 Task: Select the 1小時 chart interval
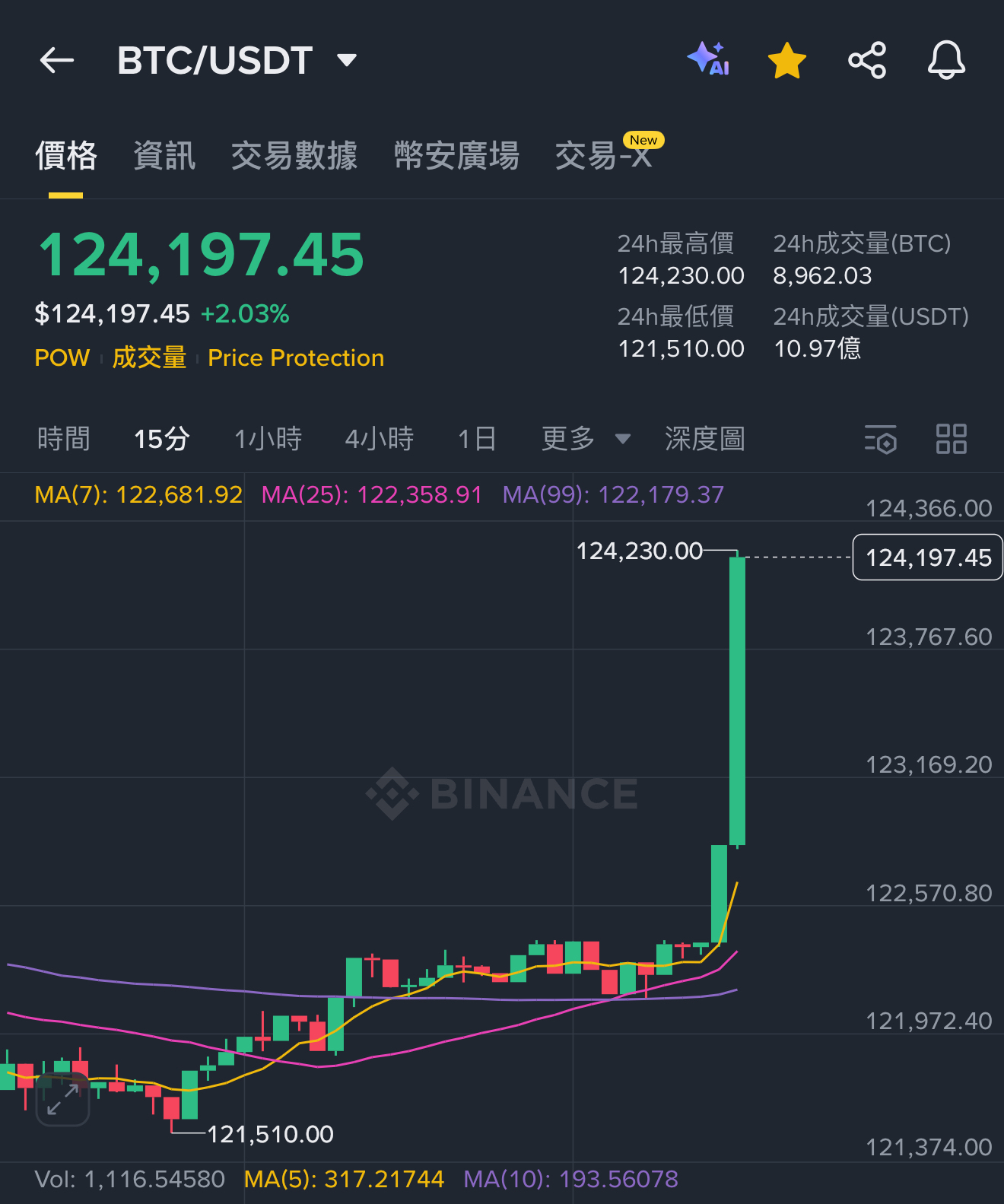click(268, 439)
